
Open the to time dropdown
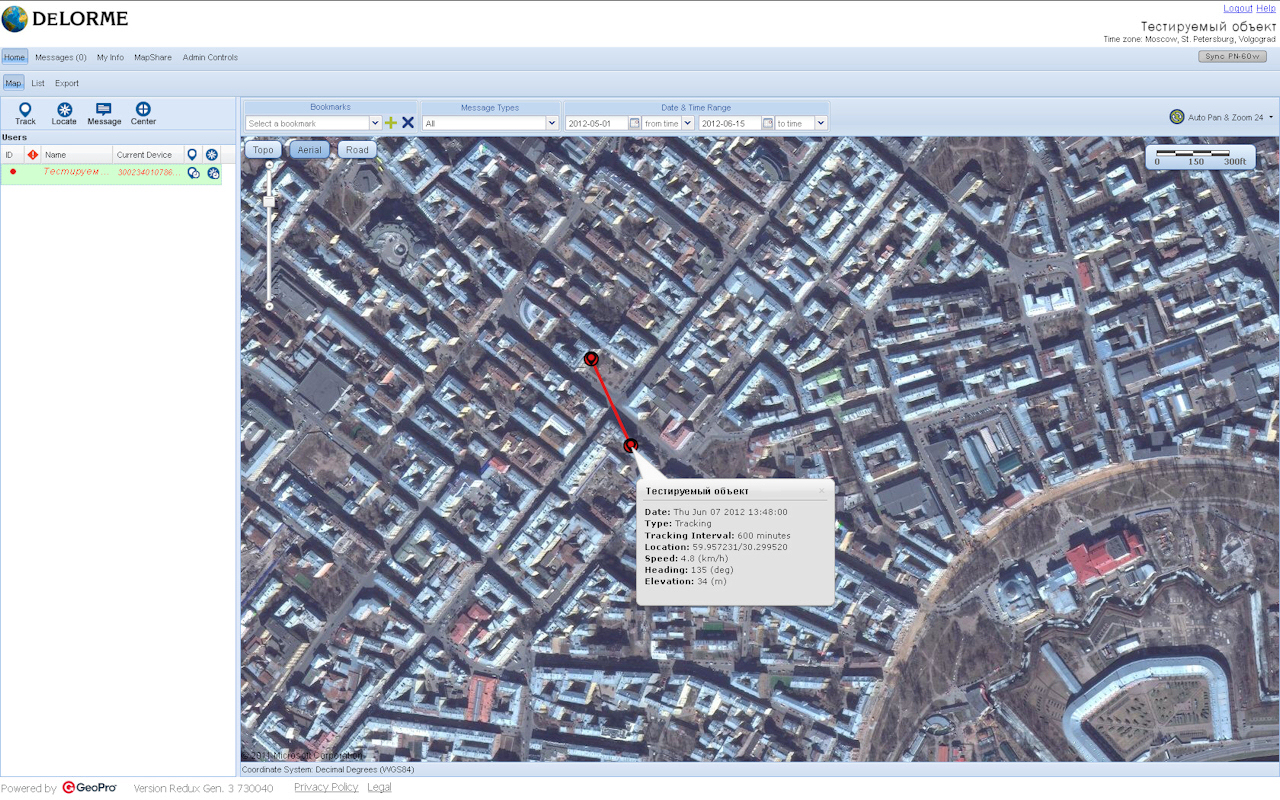tap(821, 123)
